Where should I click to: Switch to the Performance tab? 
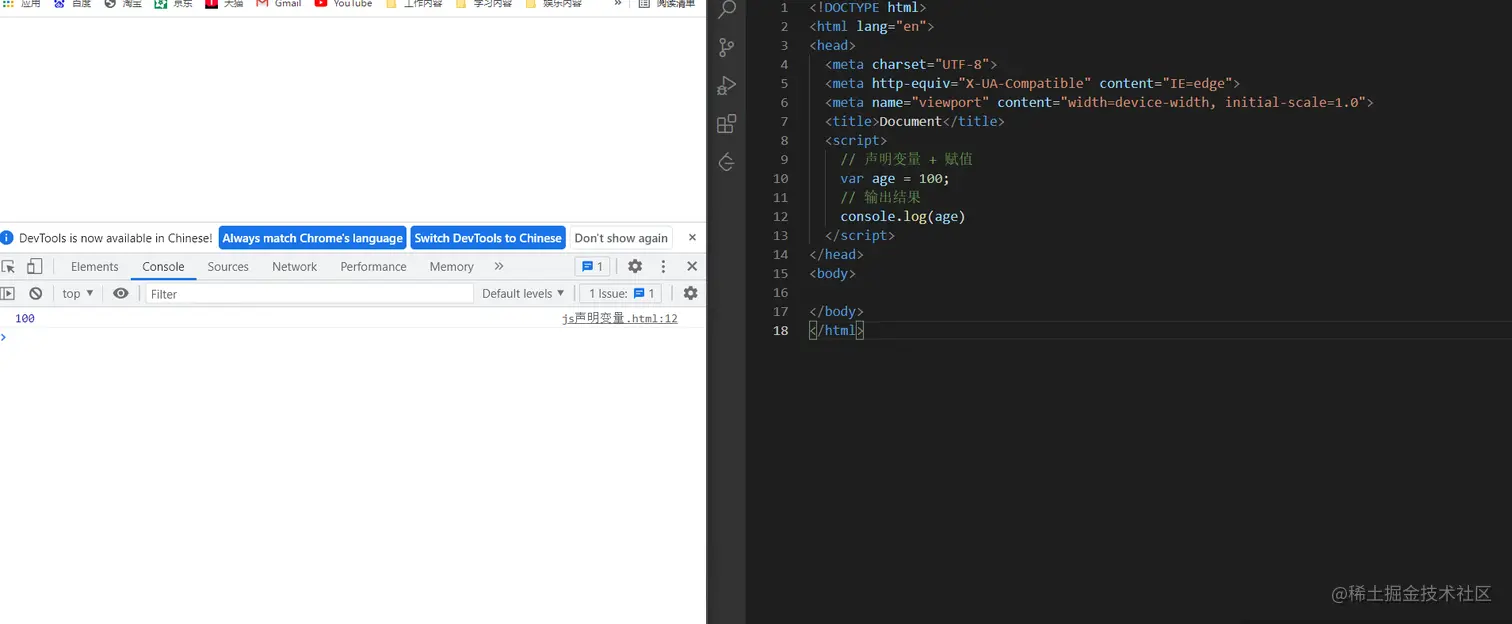click(373, 266)
